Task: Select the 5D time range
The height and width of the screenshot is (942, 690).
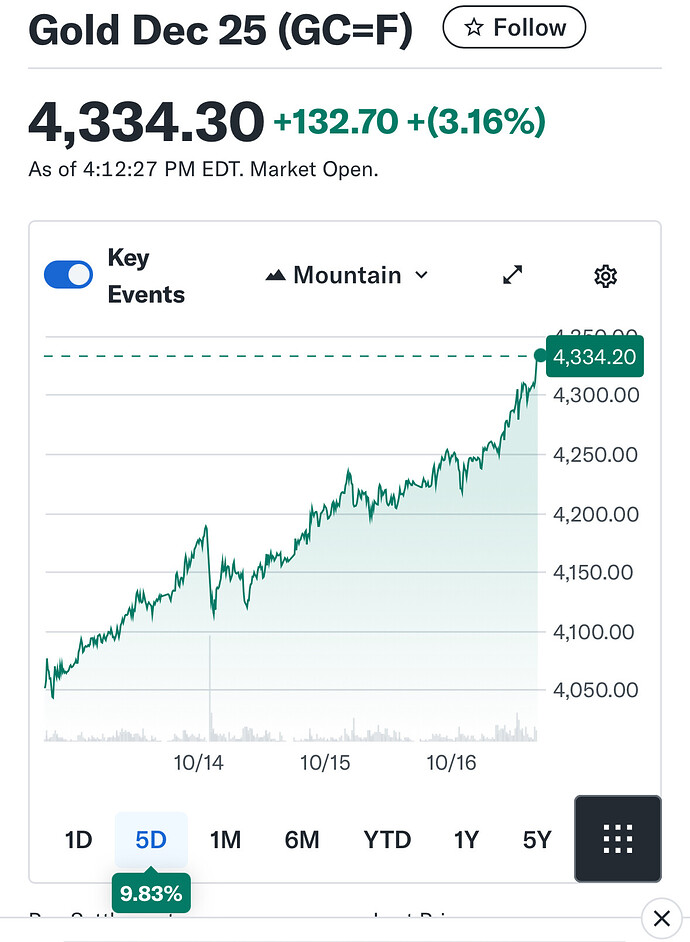Action: [151, 840]
